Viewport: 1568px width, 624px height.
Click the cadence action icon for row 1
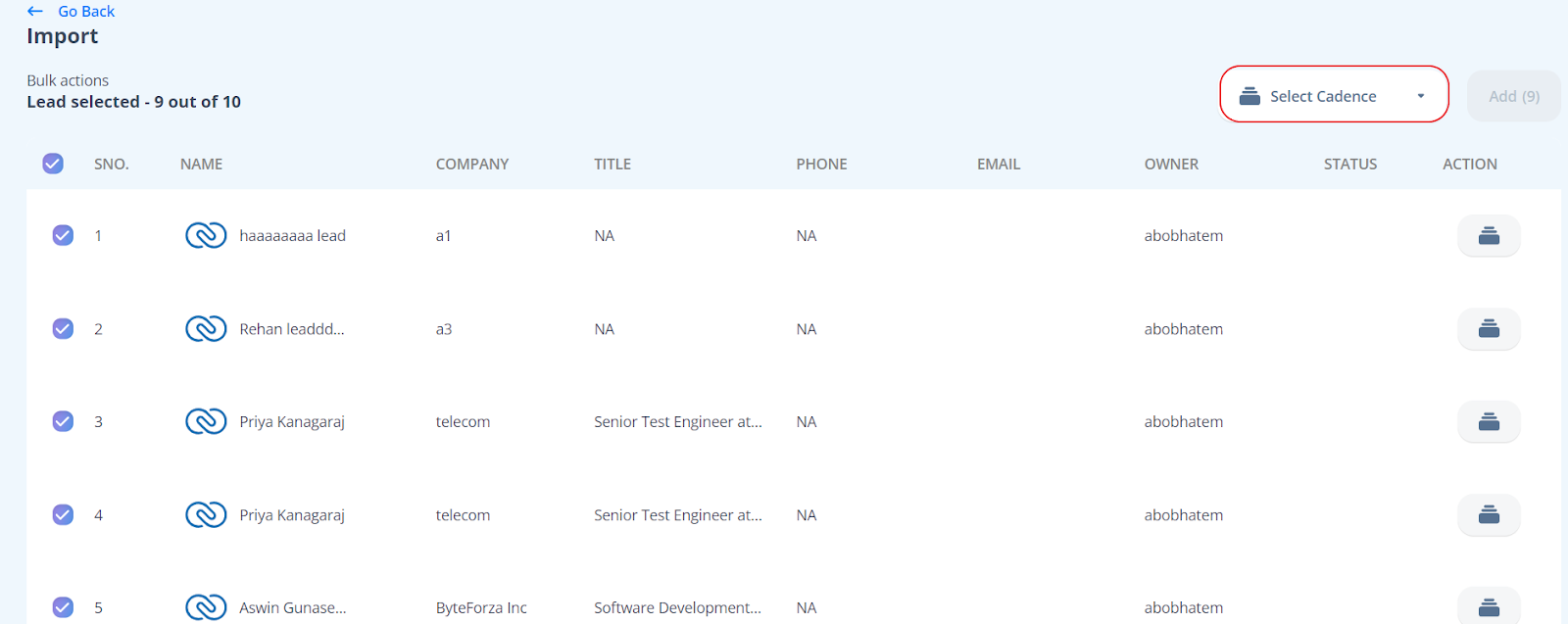(1488, 236)
